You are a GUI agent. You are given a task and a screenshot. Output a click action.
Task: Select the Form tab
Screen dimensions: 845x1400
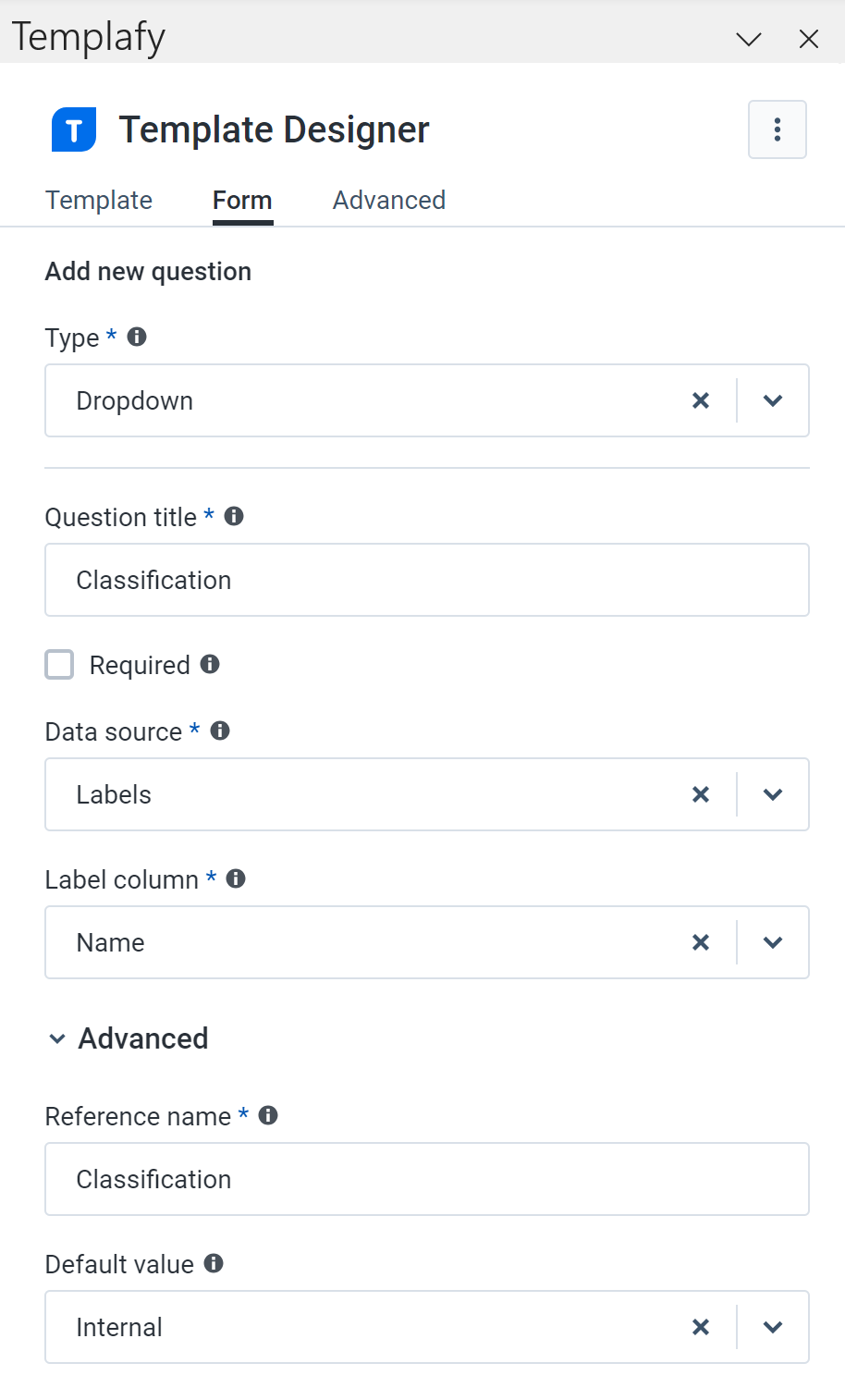tap(241, 200)
